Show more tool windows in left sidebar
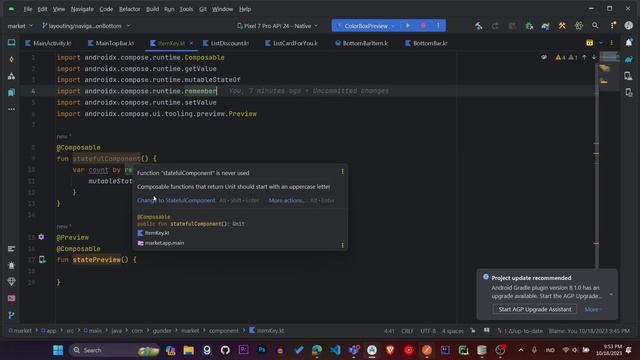 tap(11, 109)
